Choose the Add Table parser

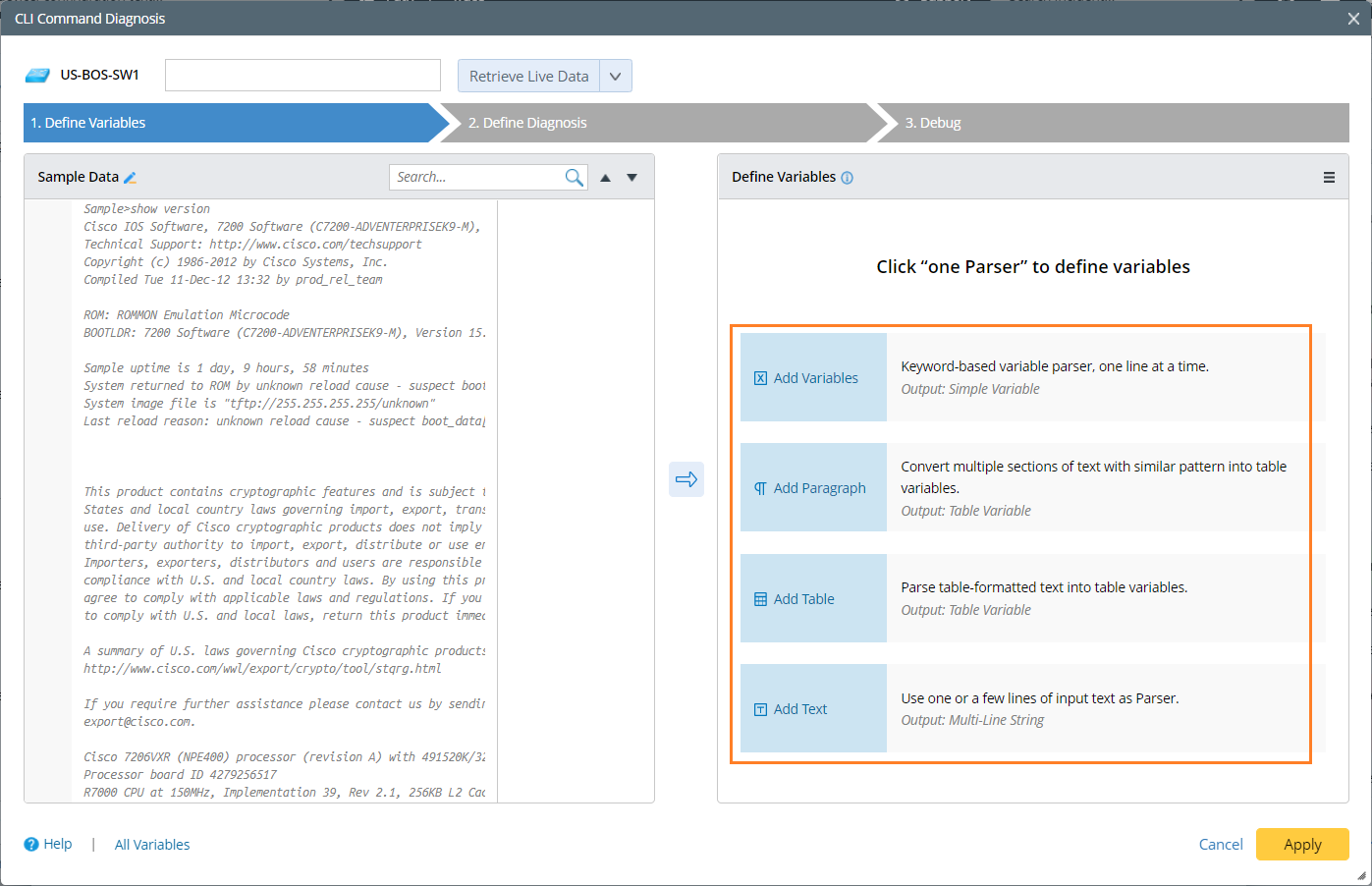coord(813,598)
